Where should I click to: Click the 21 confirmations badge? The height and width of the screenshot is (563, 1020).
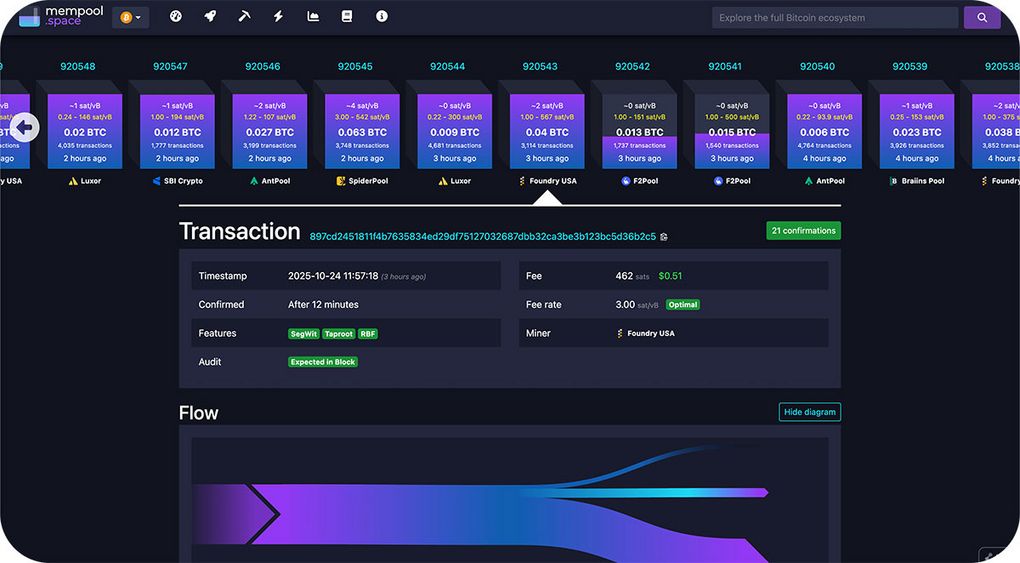pyautogui.click(x=803, y=231)
